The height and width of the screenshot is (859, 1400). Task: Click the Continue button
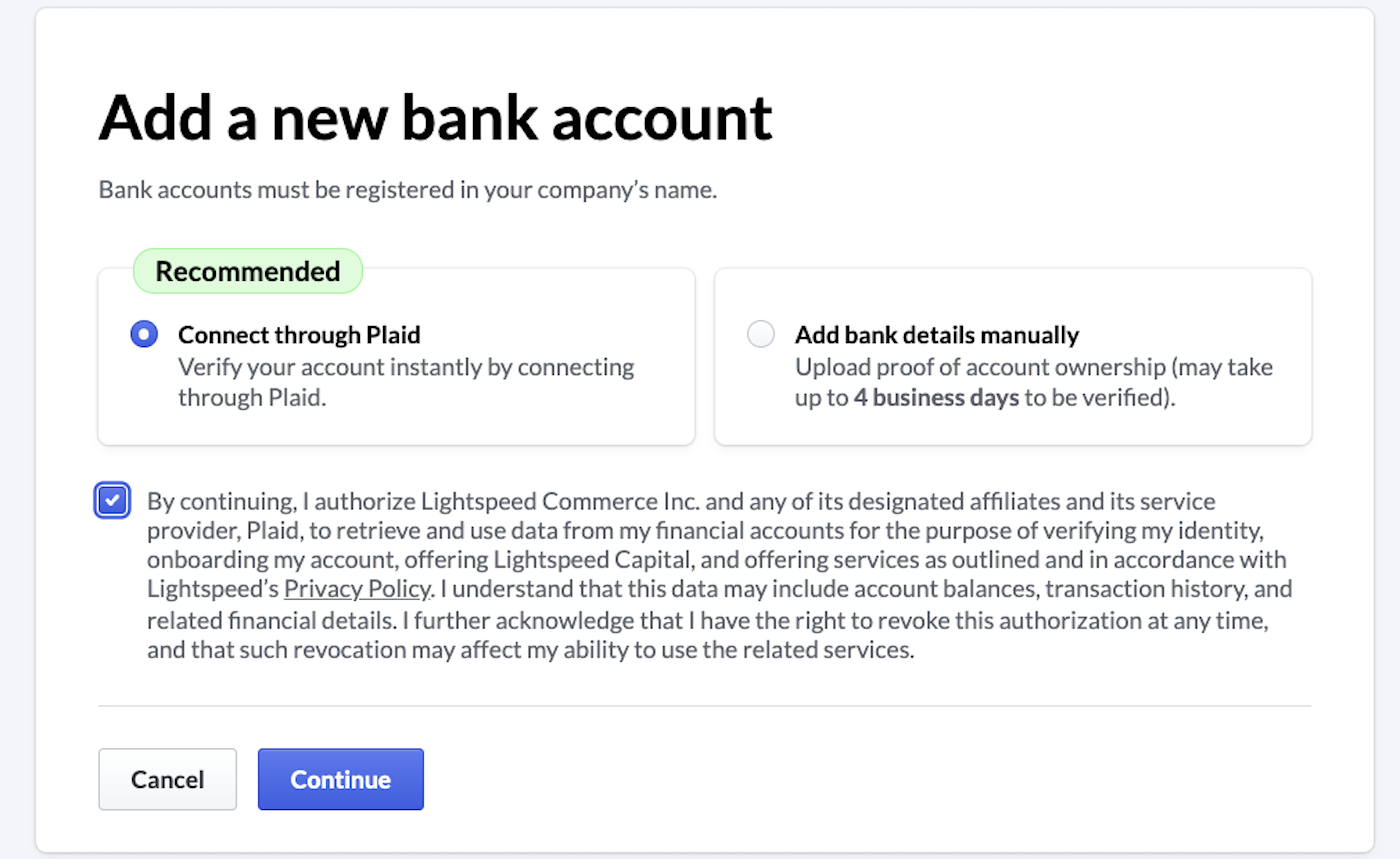[340, 779]
